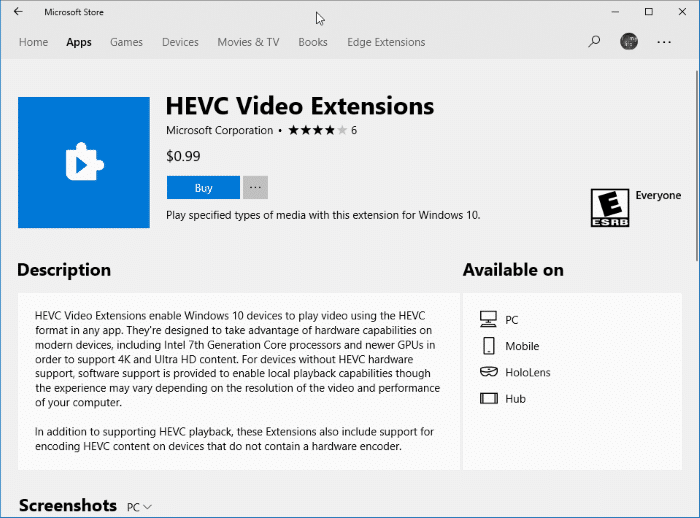Click the HoloLens headset icon
700x518 pixels.
[489, 372]
